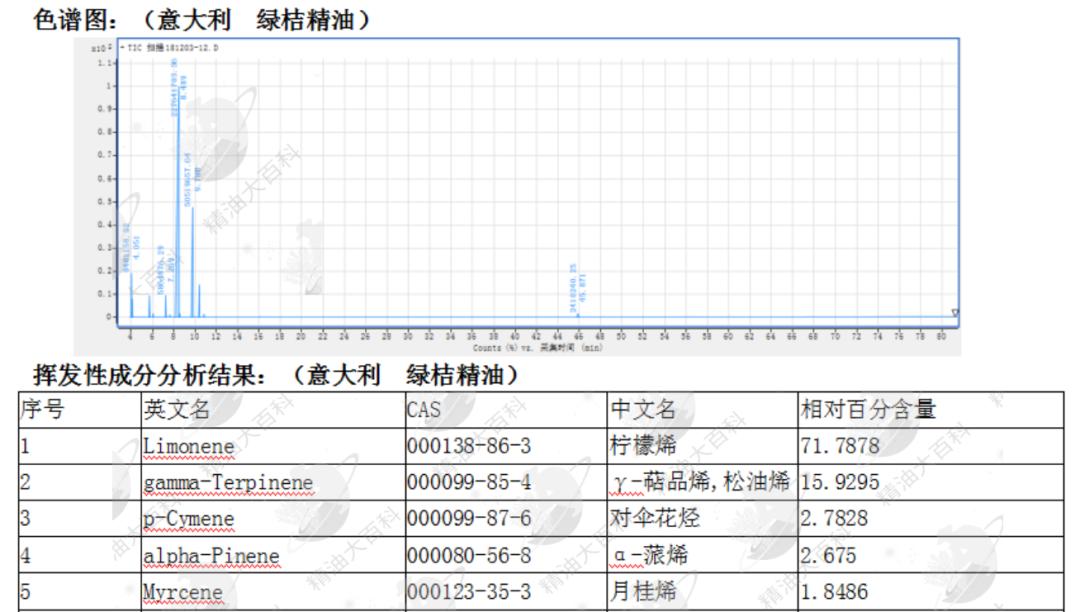
Task: Click the triangle marker at chromatogram's right end
Action: pos(954,313)
